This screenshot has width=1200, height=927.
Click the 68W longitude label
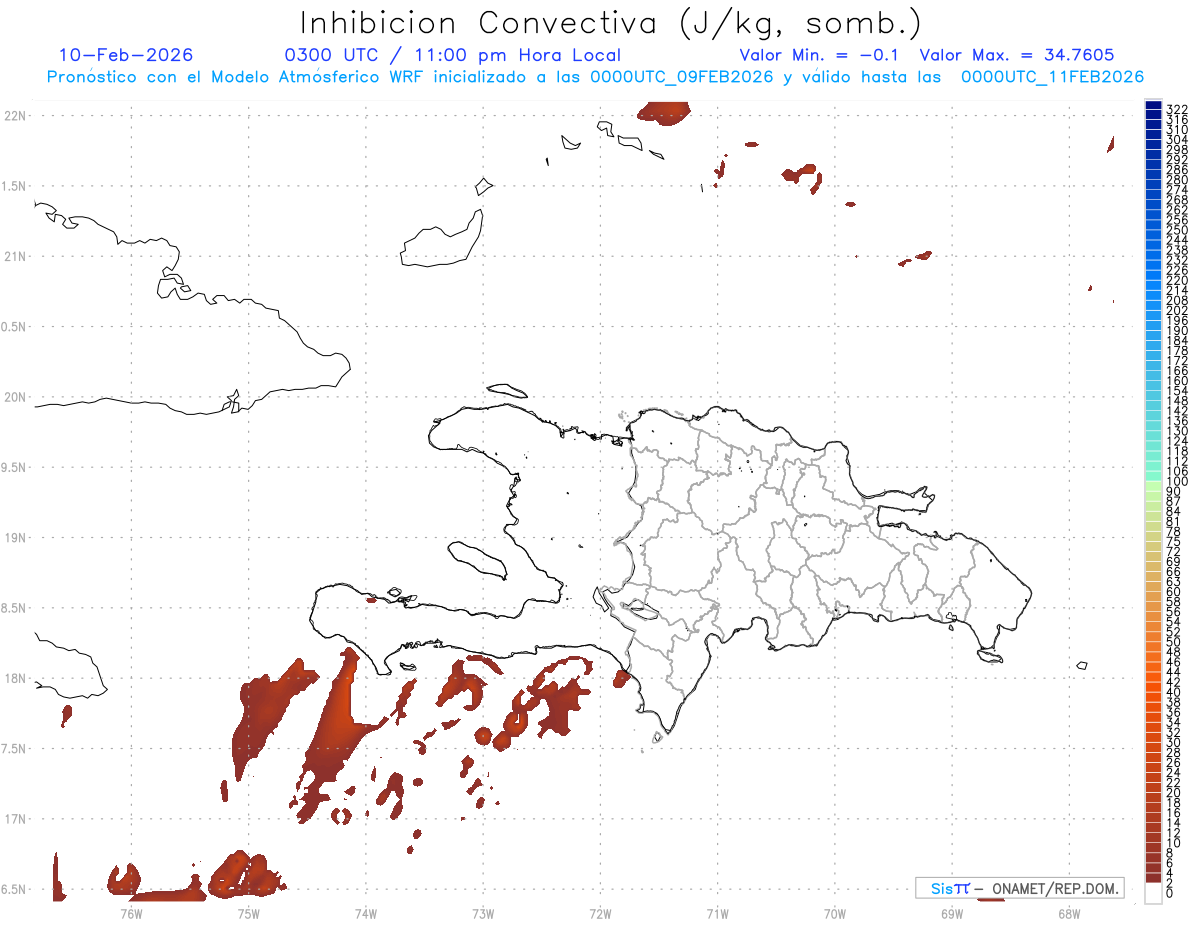[x=1069, y=913]
